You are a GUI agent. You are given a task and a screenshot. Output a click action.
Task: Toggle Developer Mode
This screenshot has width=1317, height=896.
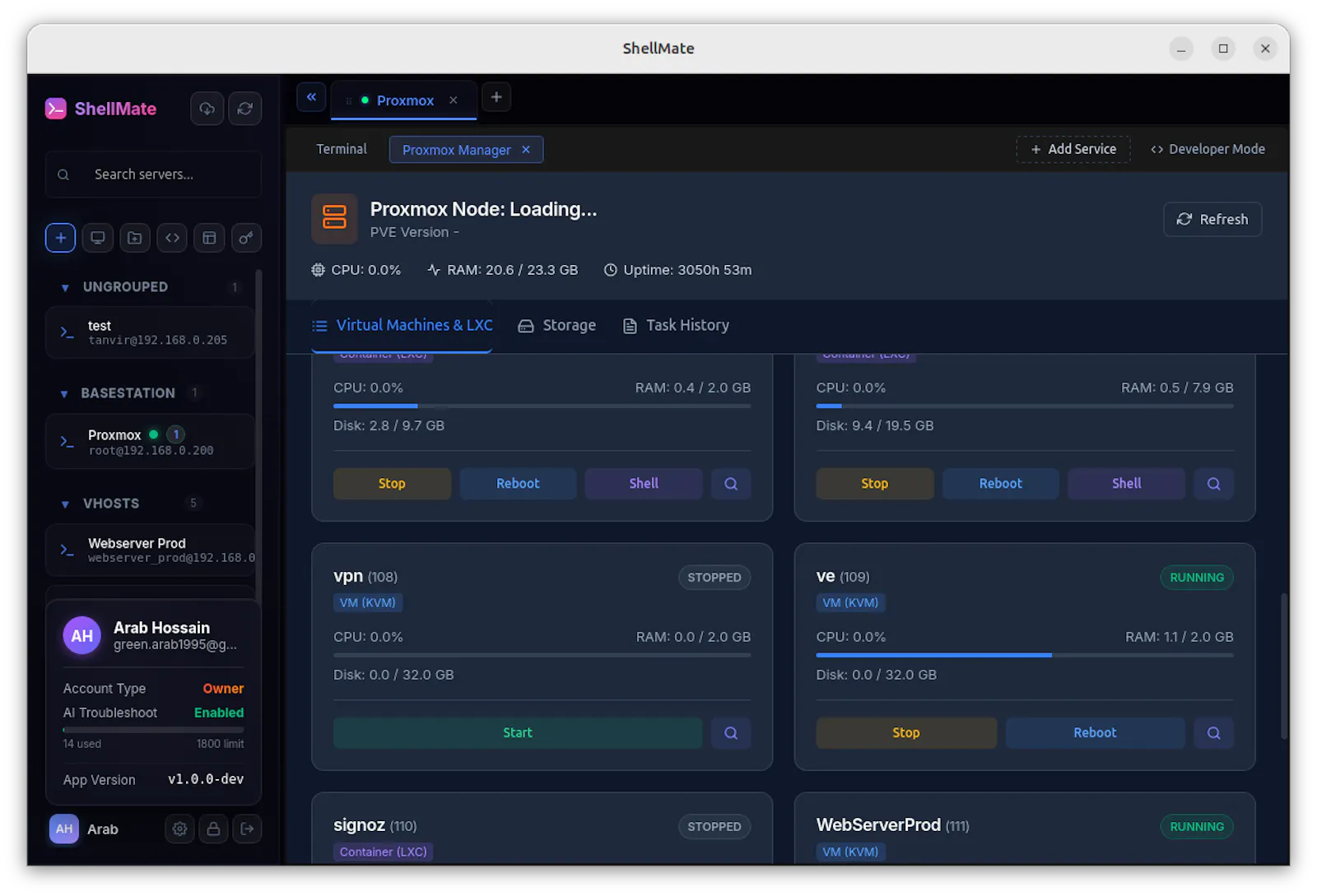(1208, 149)
